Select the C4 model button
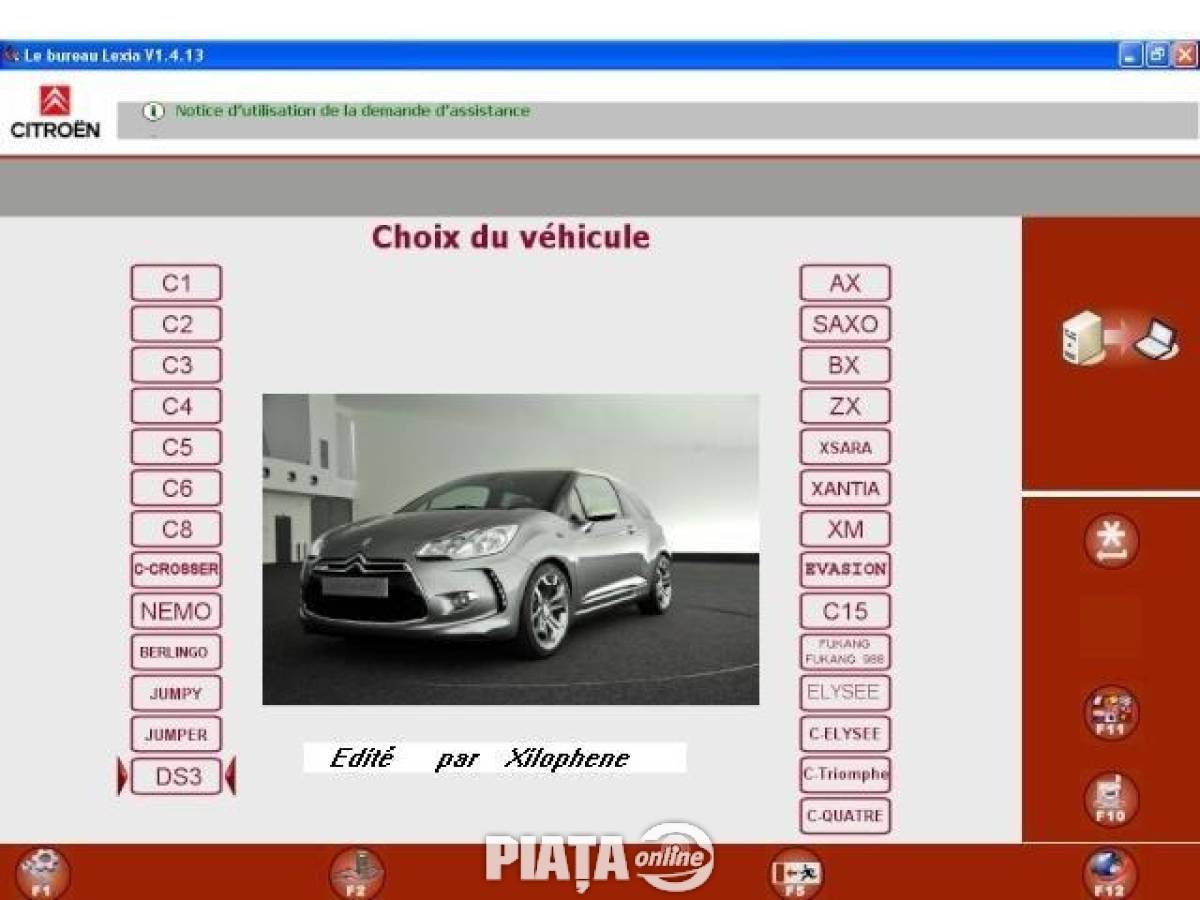1200x900 pixels. pyautogui.click(x=176, y=406)
